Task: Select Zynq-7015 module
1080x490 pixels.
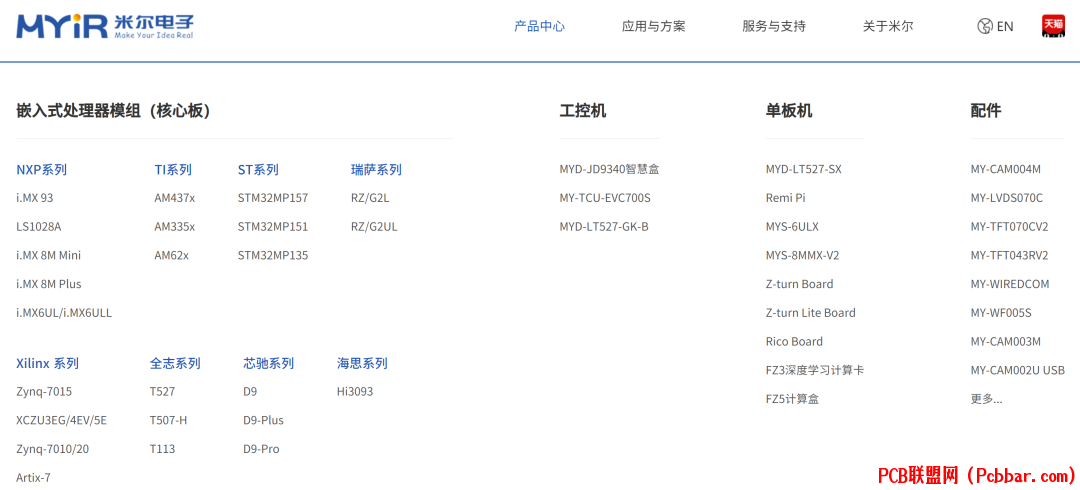Action: point(44,391)
